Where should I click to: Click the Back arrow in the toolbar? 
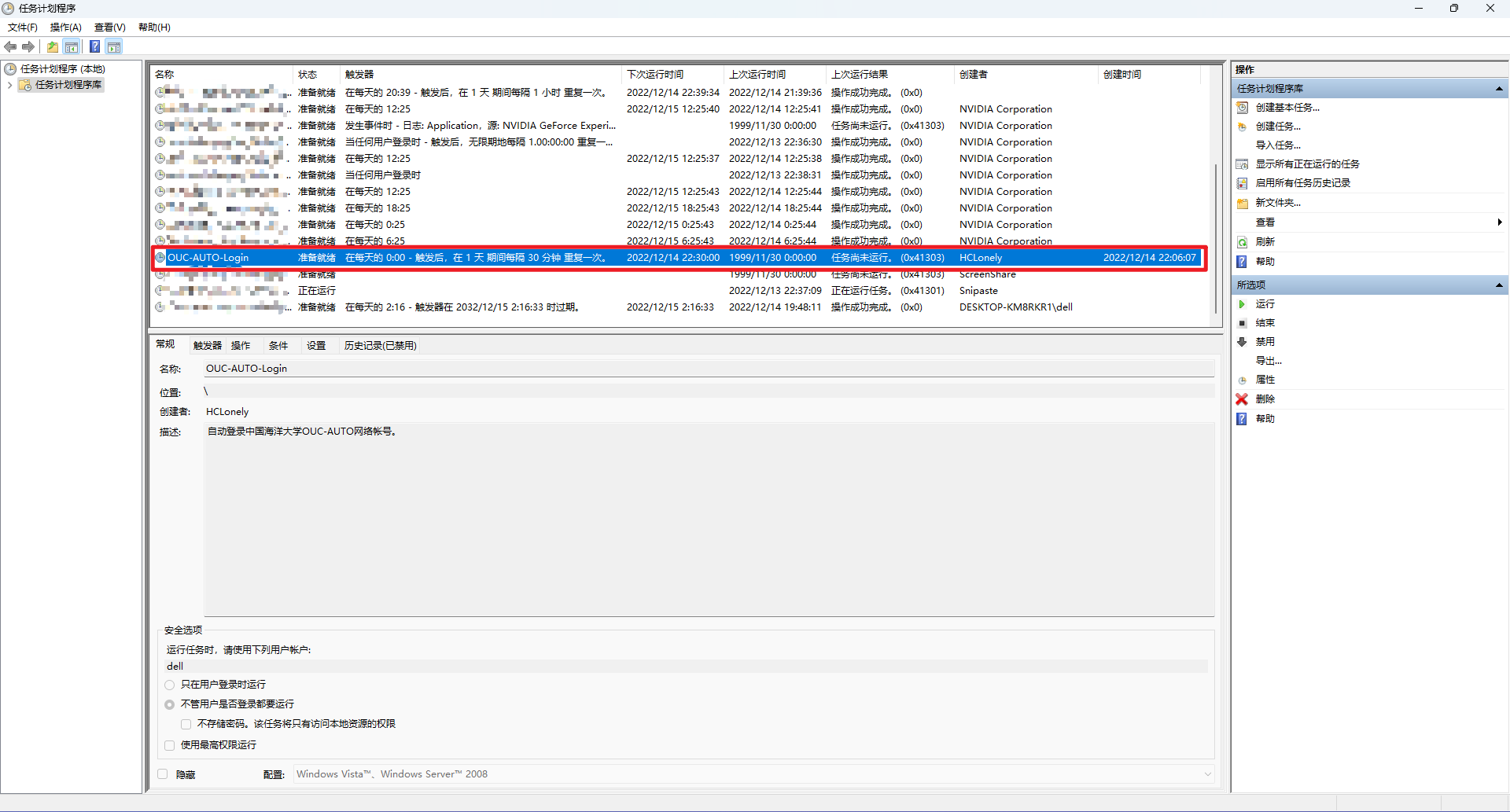(10, 47)
